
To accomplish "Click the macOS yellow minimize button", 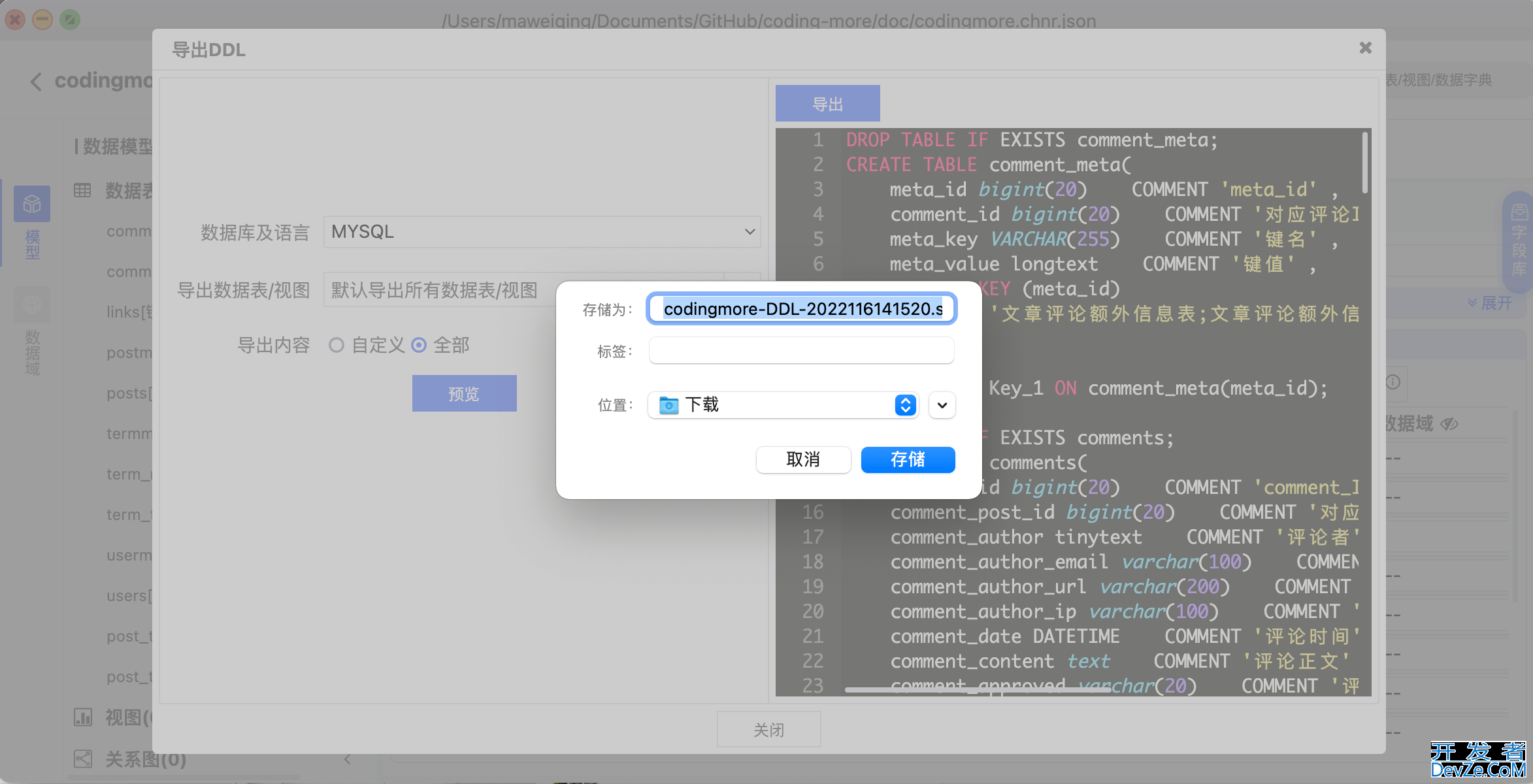I will click(43, 20).
